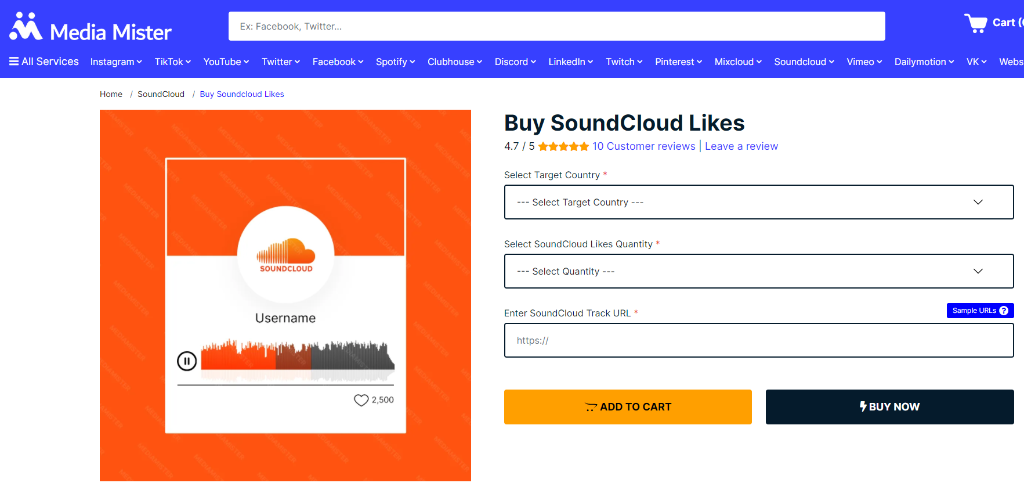The width and height of the screenshot is (1024, 490).
Task: Open the Select Quantity dropdown
Action: coord(759,271)
